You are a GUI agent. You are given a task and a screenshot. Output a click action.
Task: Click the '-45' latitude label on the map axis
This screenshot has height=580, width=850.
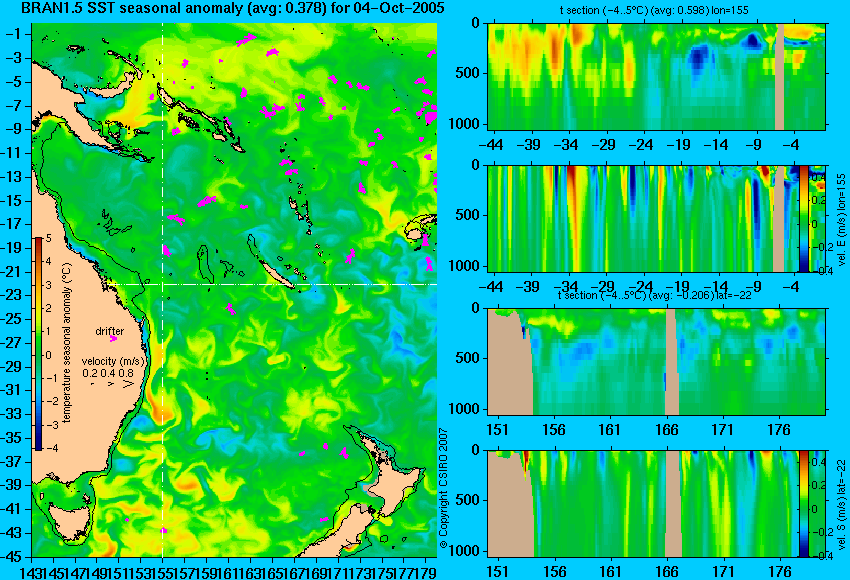click(12, 556)
